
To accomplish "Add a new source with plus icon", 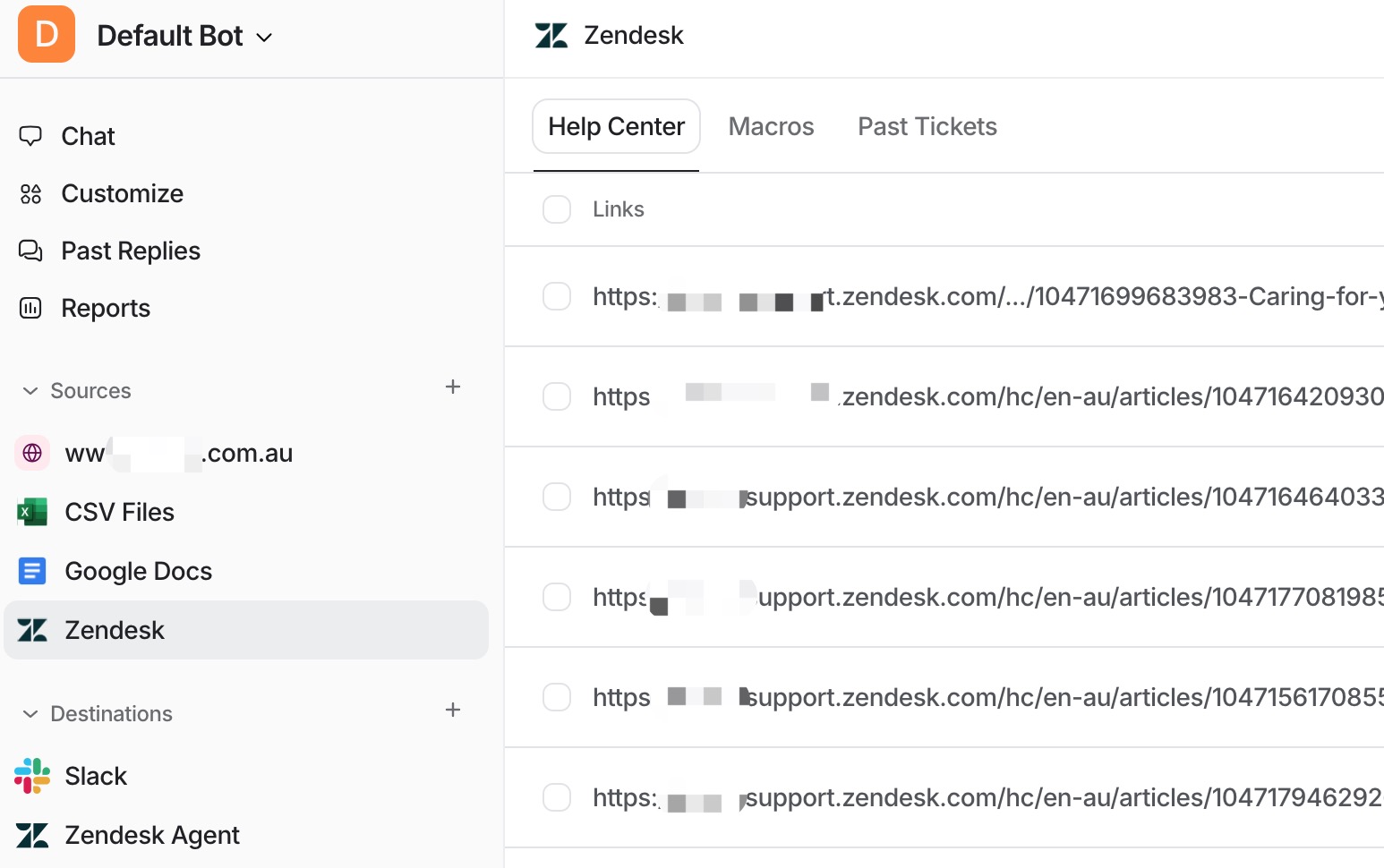I will [x=453, y=387].
